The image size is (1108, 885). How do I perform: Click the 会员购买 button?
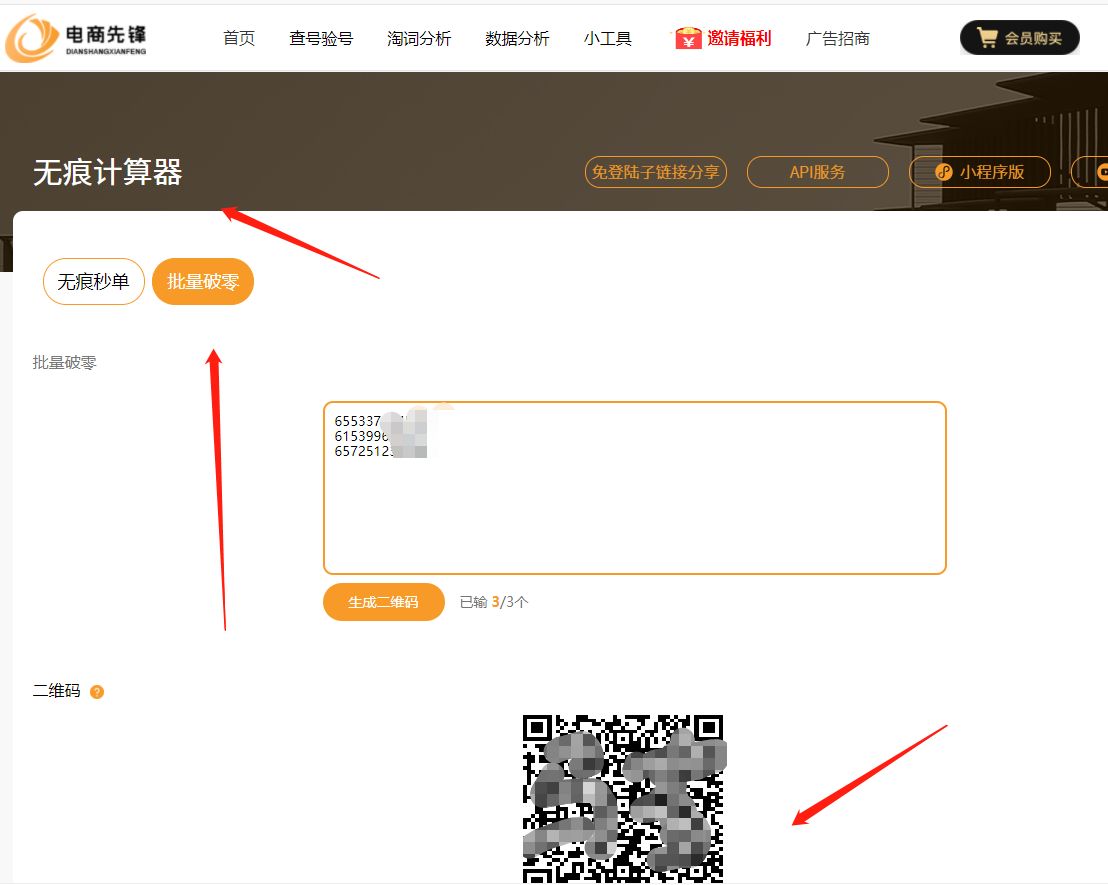click(x=1020, y=37)
